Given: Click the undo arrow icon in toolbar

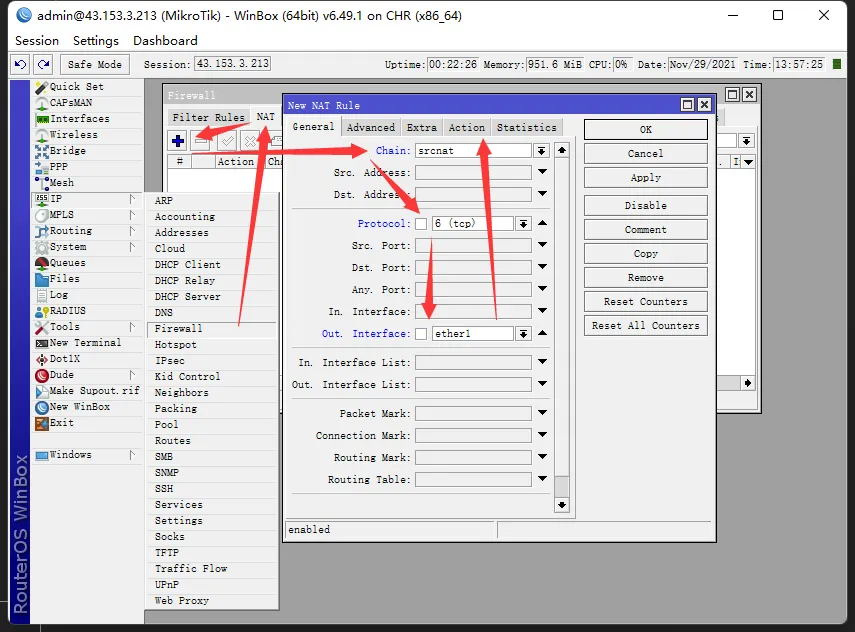Looking at the screenshot, I should [x=21, y=64].
